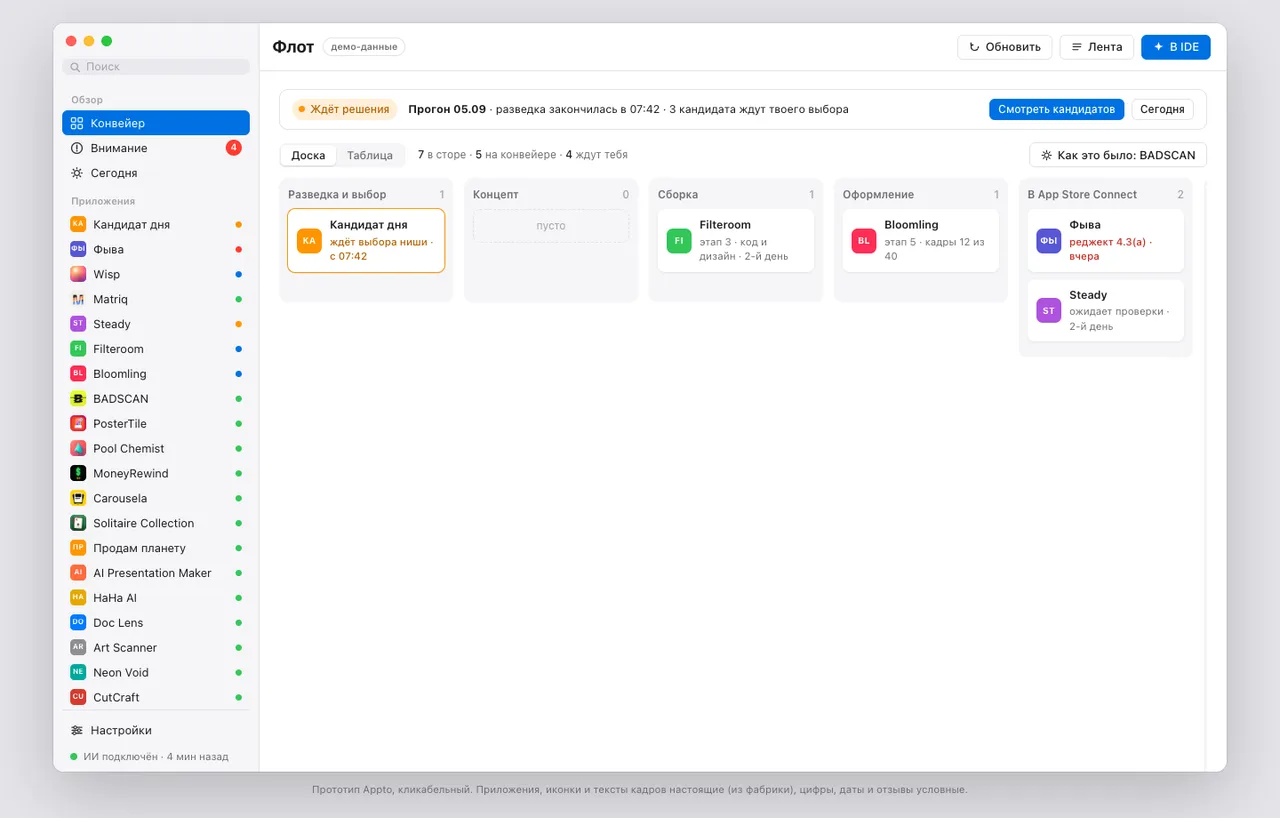Open Конвейер in the sidebar

[x=156, y=123]
